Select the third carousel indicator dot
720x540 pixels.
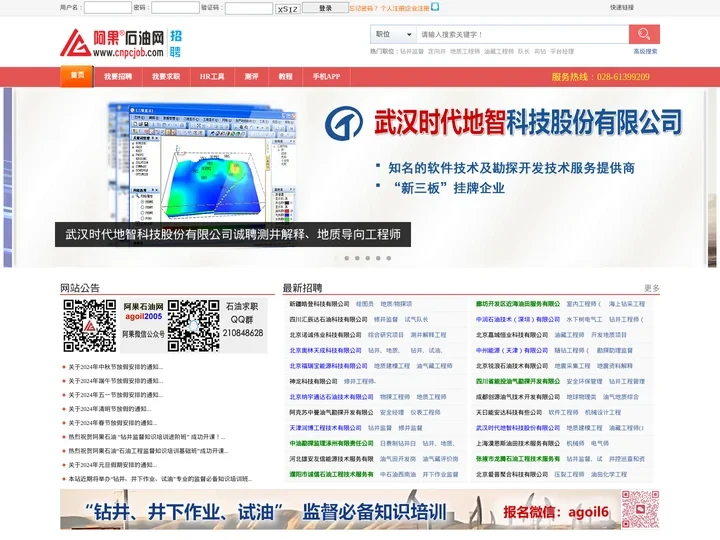click(357, 258)
